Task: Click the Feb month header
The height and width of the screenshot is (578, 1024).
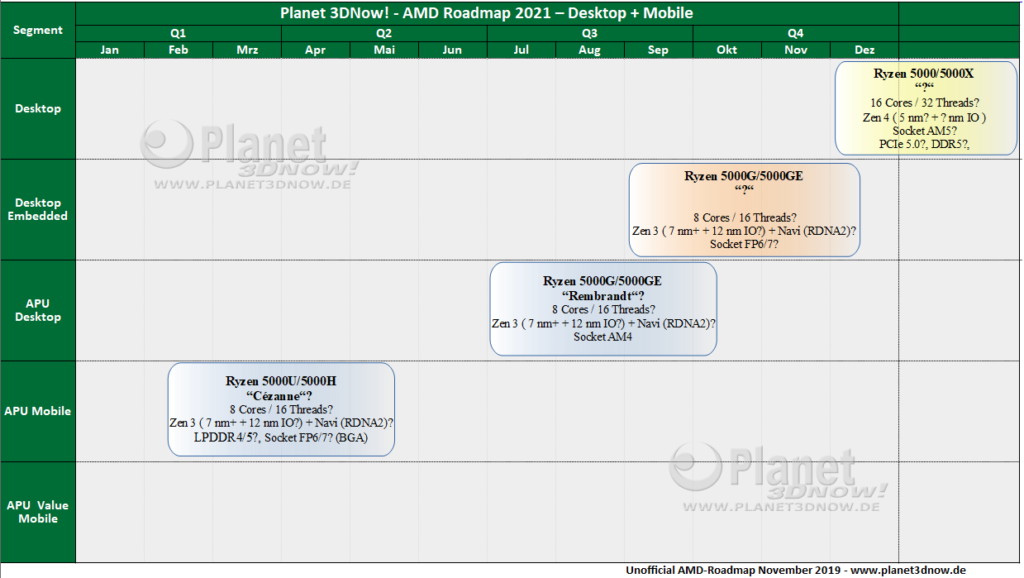Action: click(178, 50)
